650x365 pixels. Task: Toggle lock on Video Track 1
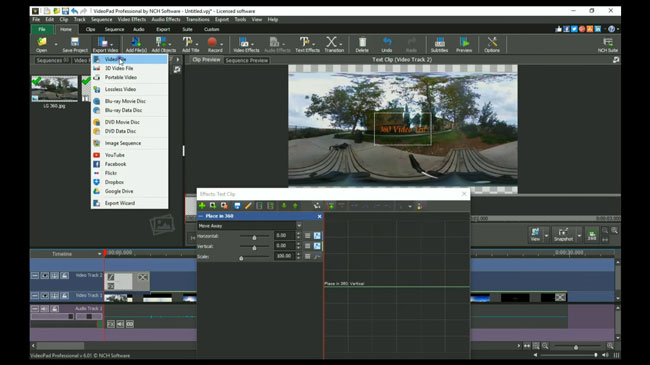click(x=65, y=296)
